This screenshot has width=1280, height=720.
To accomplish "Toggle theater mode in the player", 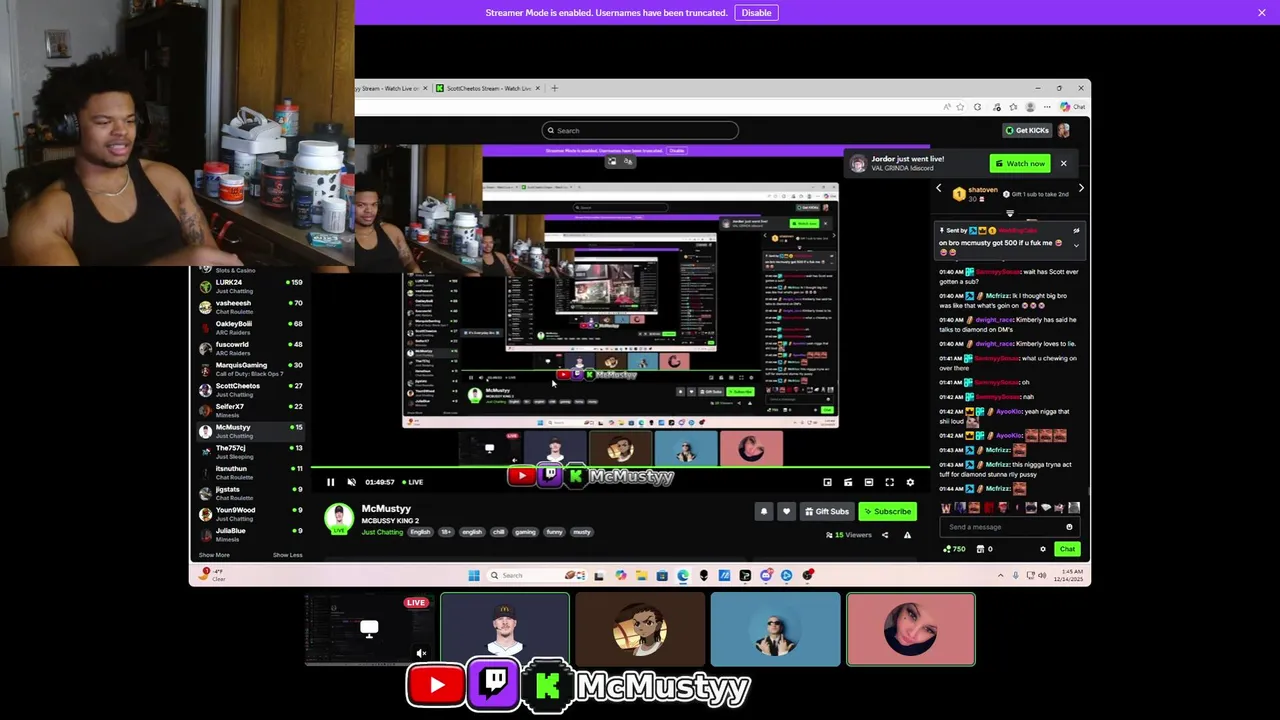I will coord(868,482).
